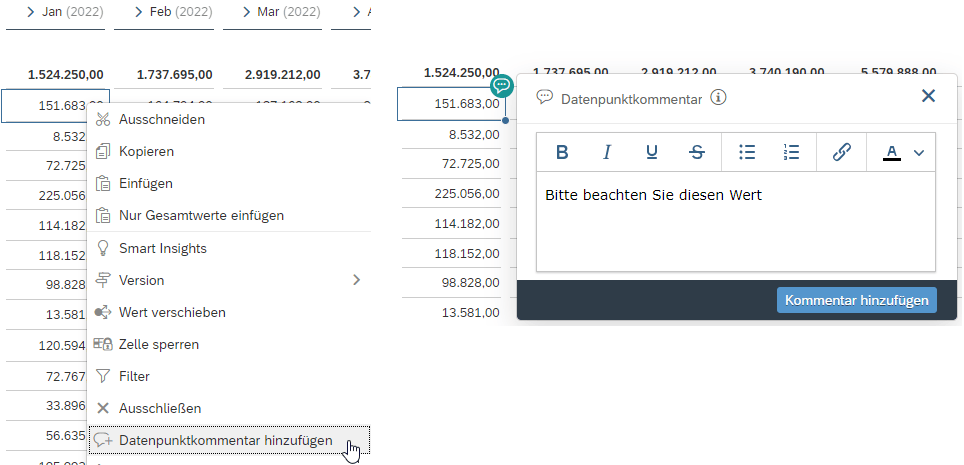Click into the comment text area

[x=736, y=221]
